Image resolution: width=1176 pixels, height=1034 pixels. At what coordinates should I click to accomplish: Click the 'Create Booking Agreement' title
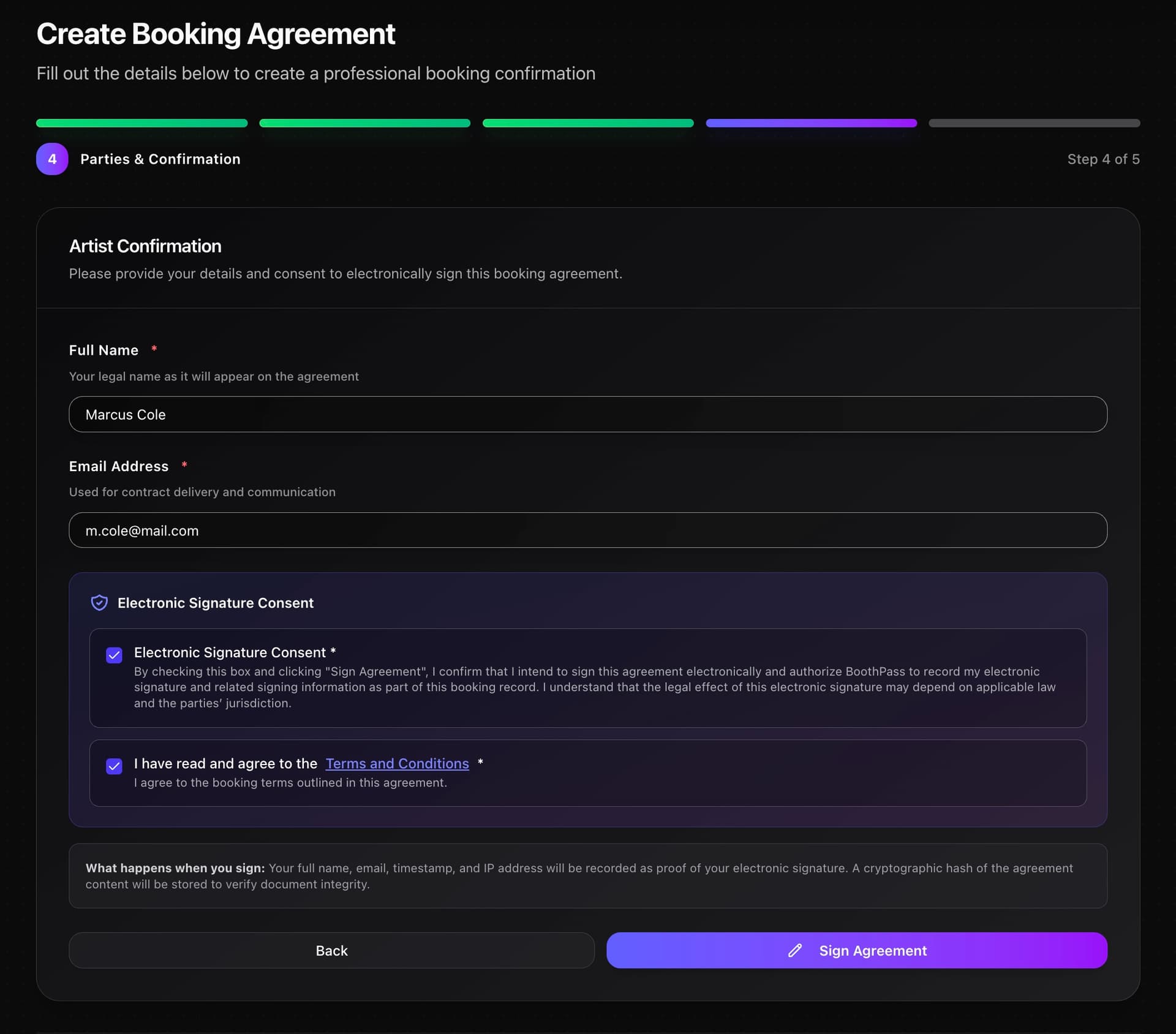pyautogui.click(x=216, y=34)
